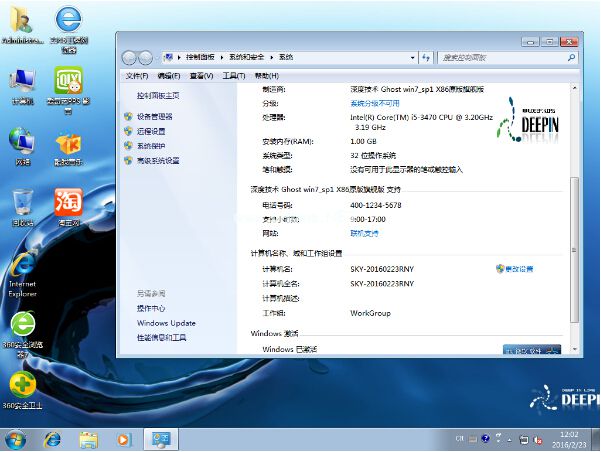The width and height of the screenshot is (601, 452).
Task: Open the 查看(V) menu
Action: coord(201,76)
